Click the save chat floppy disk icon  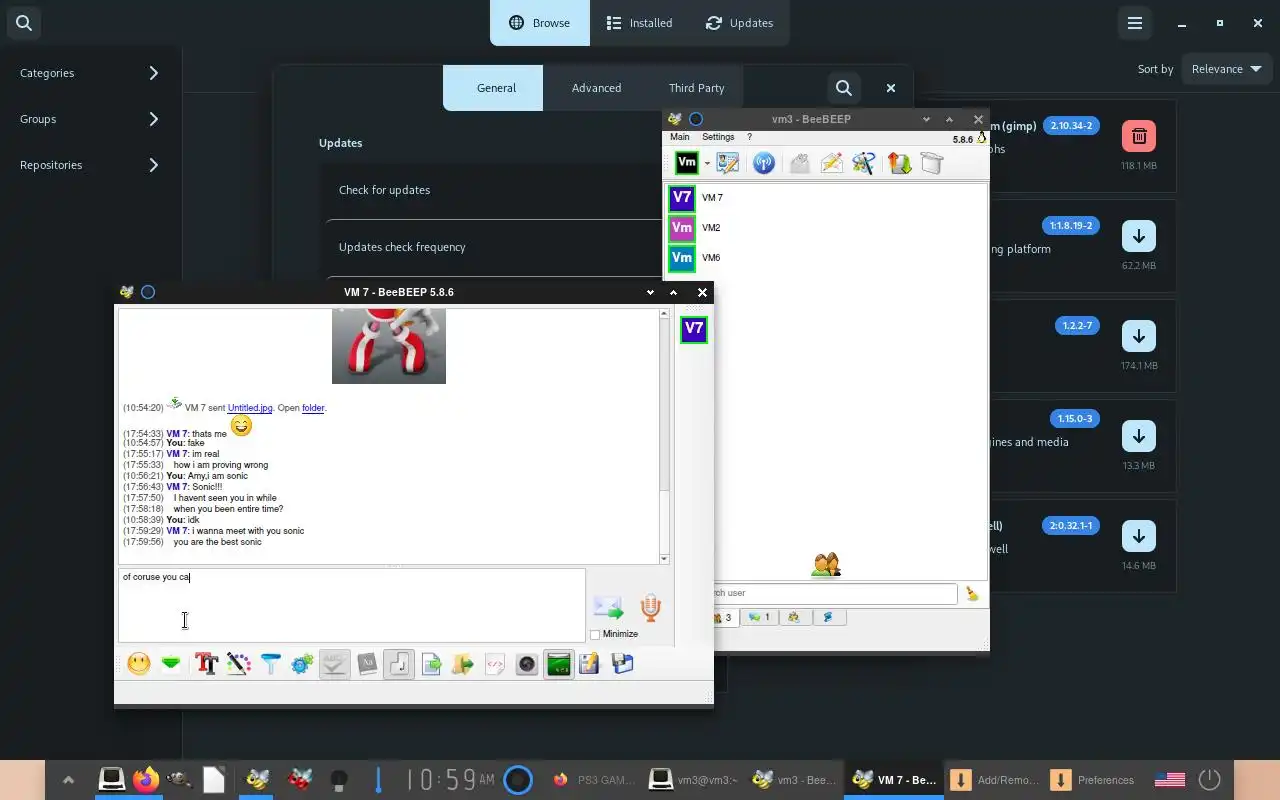pos(623,664)
